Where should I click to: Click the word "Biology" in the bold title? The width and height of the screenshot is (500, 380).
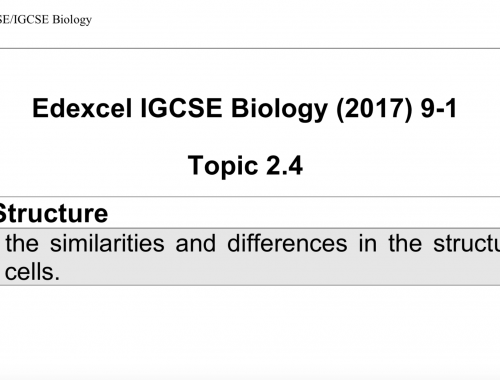(279, 110)
